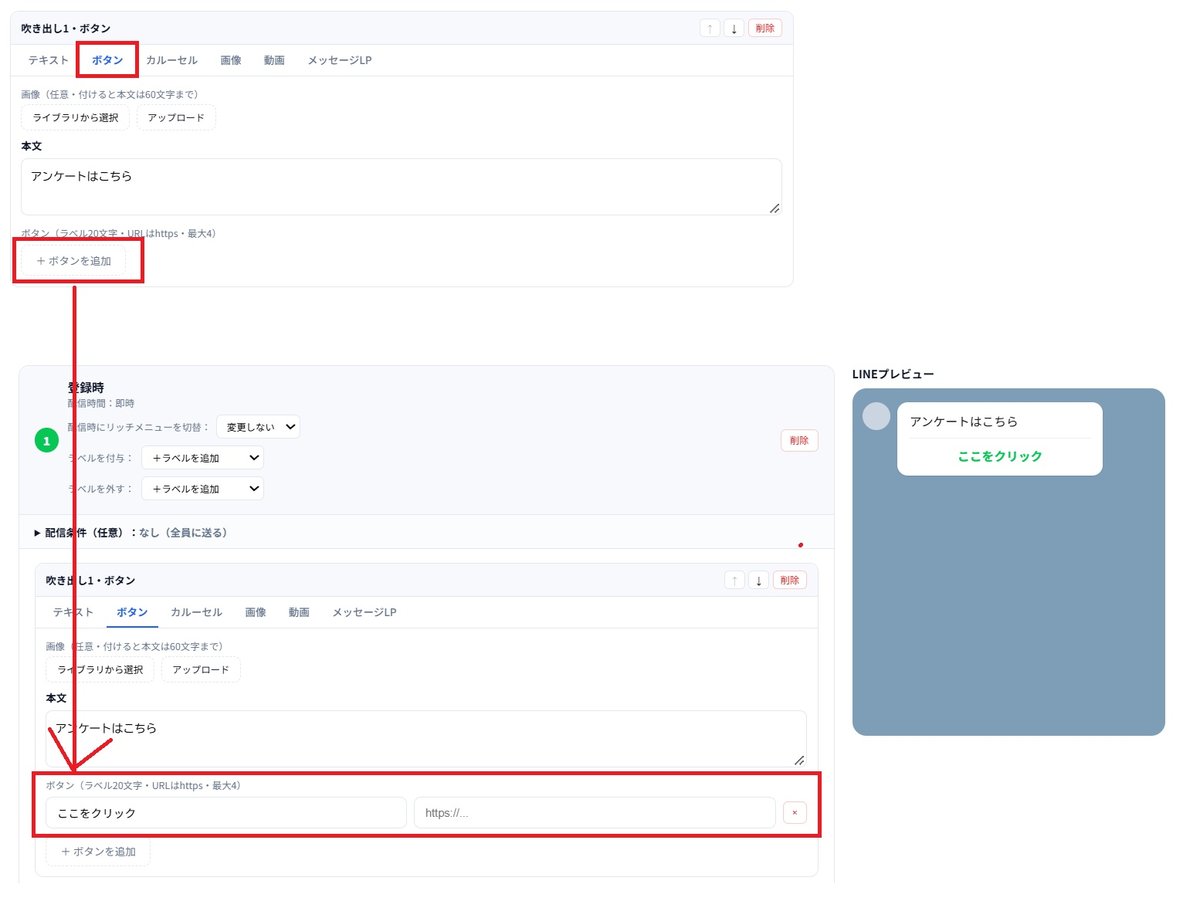
Task: Open the 動画 tab in the upper panel
Action: tap(274, 60)
